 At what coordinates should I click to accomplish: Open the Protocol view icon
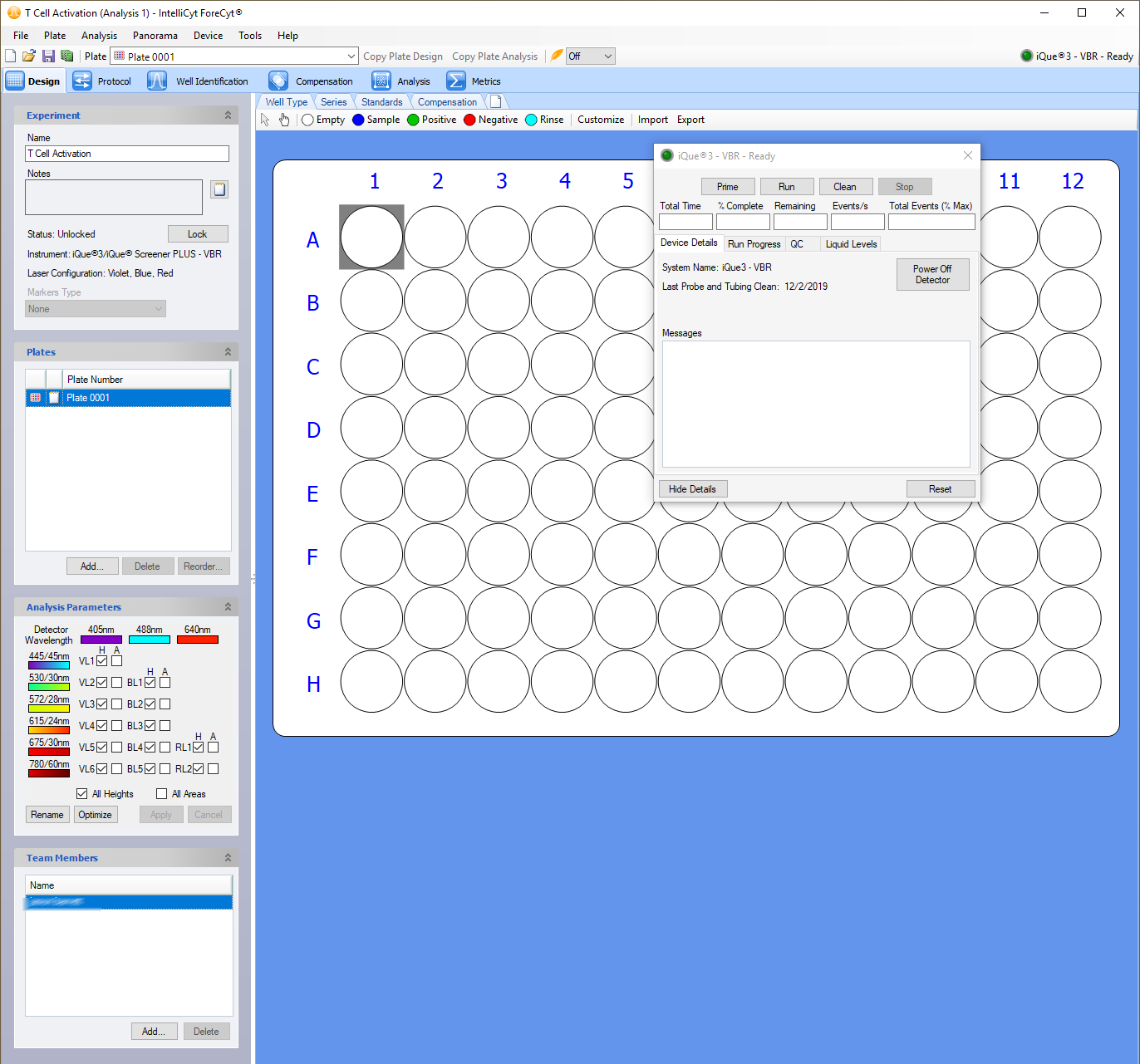pos(82,81)
